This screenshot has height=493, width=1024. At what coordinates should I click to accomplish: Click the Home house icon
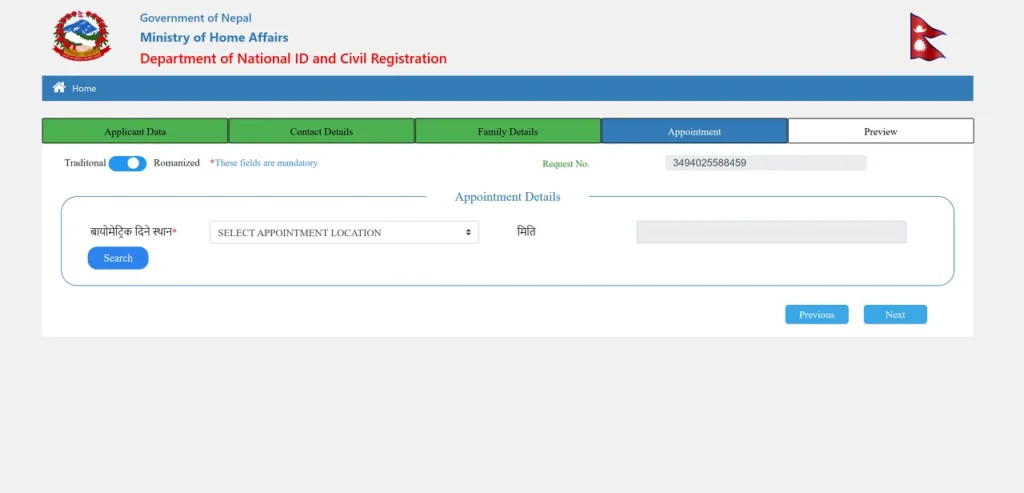click(x=59, y=87)
